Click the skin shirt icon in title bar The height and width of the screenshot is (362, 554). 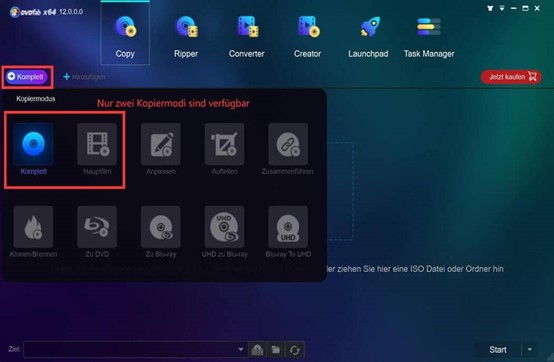[490, 8]
